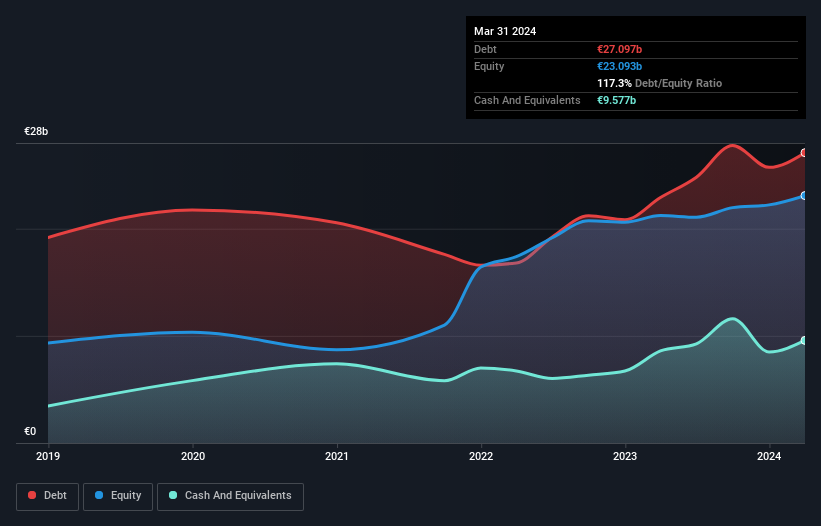Click the Debt label in tooltip
The image size is (821, 526).
click(485, 49)
